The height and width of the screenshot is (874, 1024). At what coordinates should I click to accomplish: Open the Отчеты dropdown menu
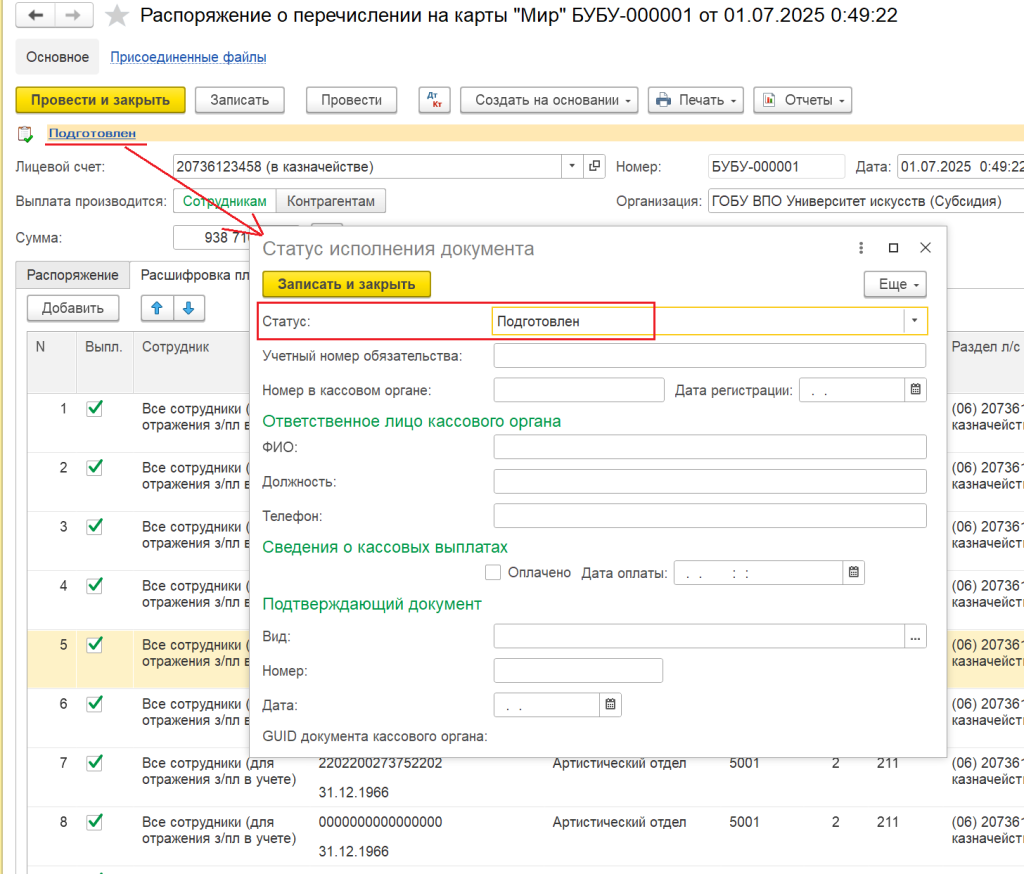[803, 100]
